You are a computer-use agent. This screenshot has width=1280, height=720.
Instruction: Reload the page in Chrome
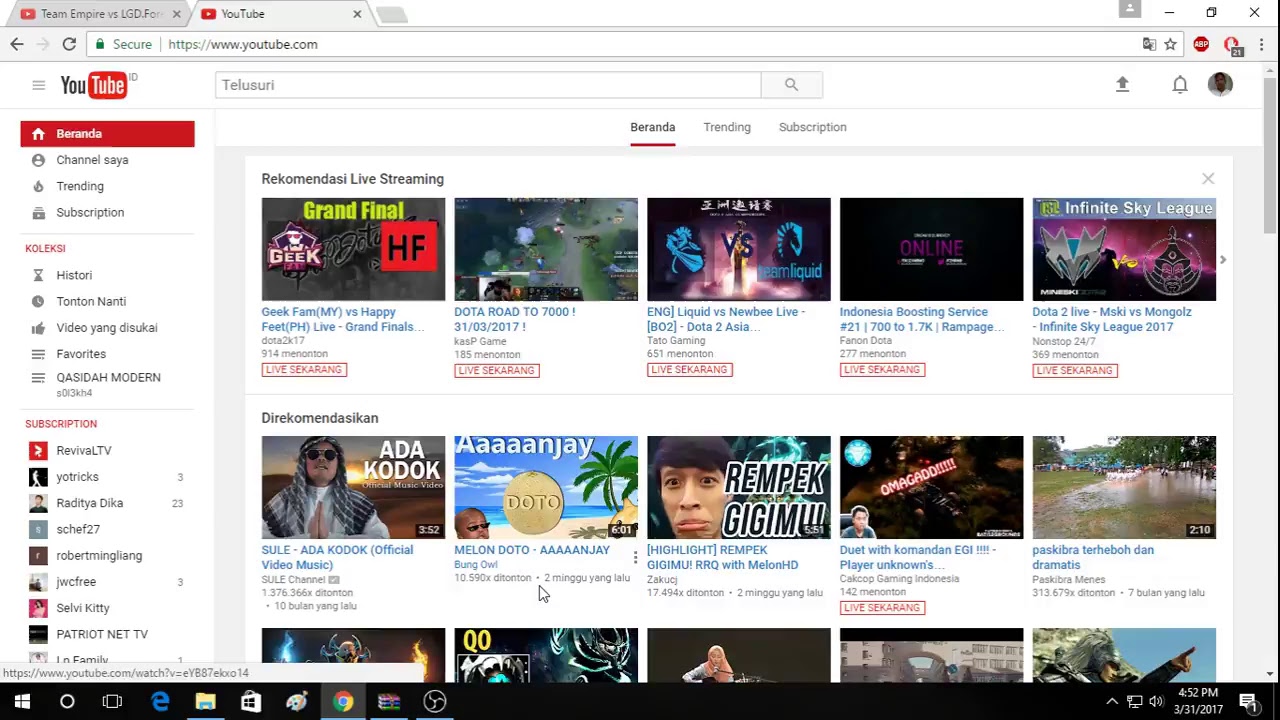pyautogui.click(x=69, y=44)
